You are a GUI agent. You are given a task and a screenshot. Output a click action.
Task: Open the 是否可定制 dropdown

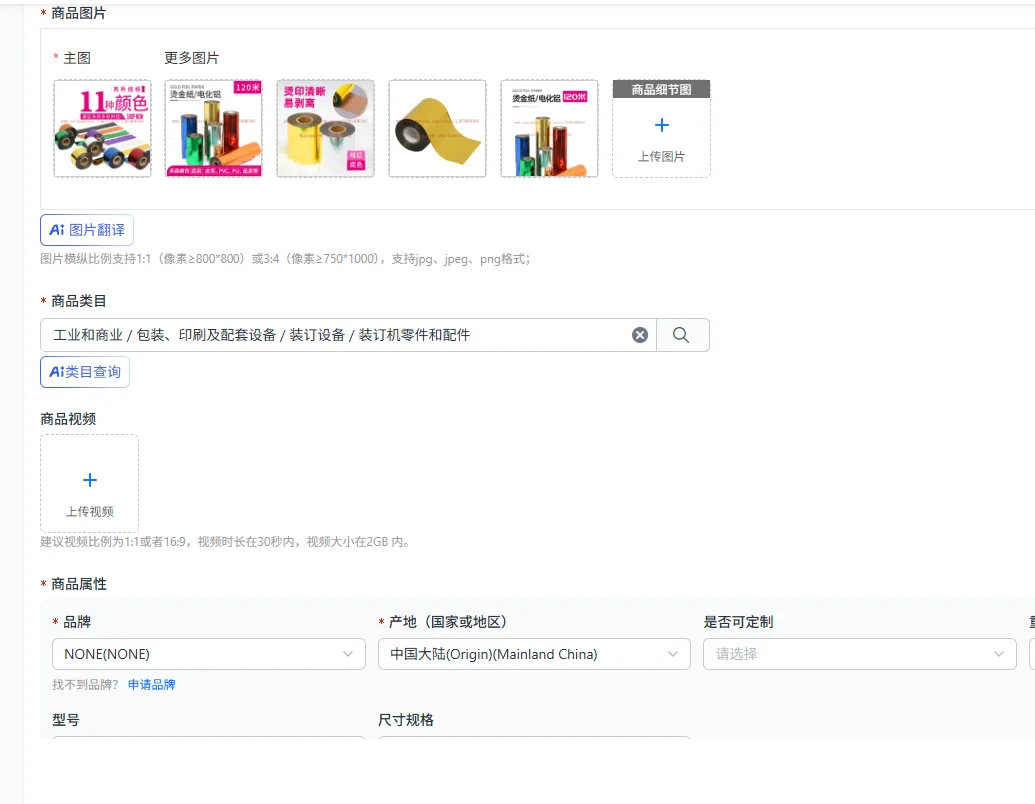[x=859, y=654]
